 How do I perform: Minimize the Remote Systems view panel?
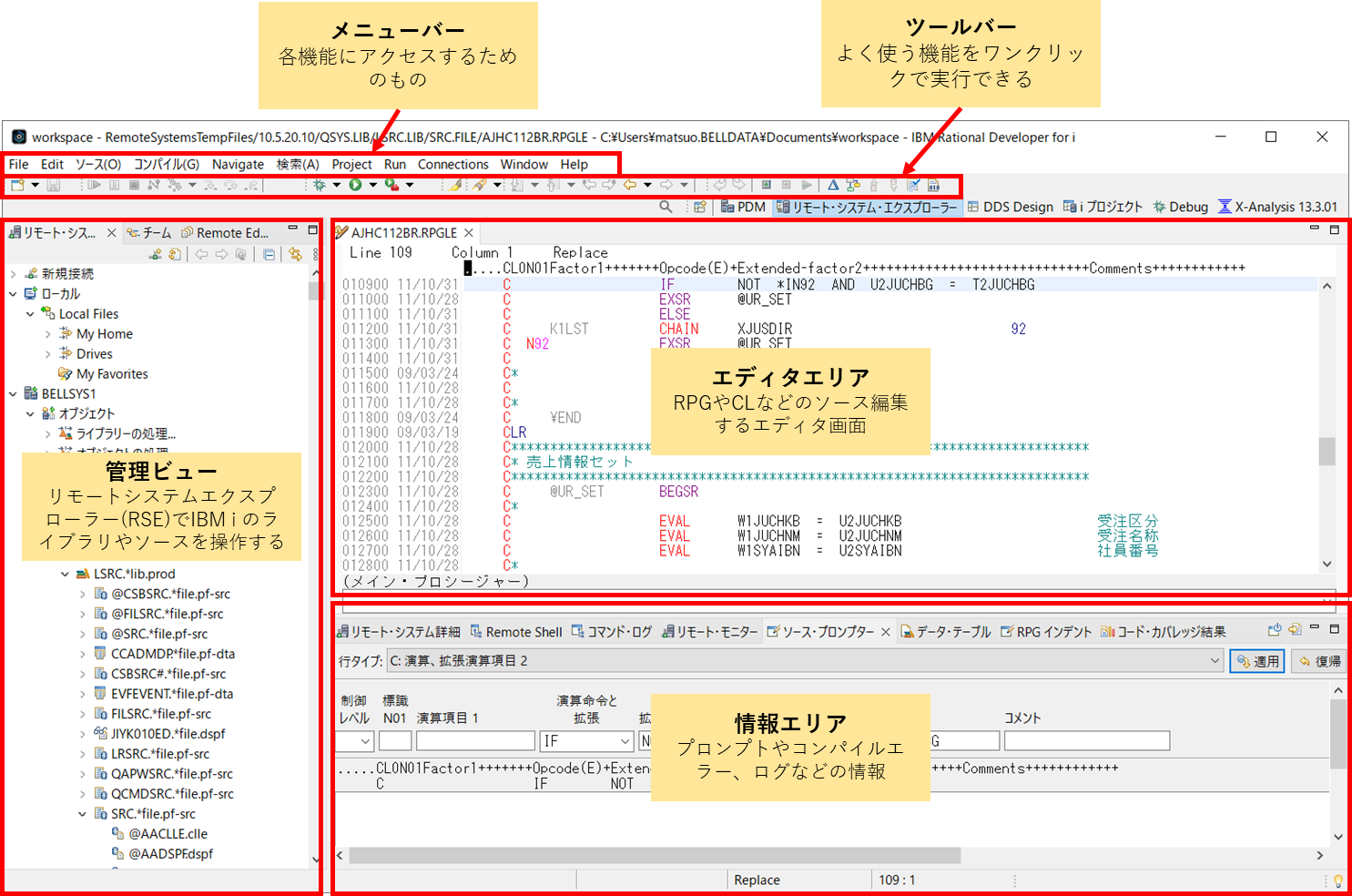pos(293,229)
